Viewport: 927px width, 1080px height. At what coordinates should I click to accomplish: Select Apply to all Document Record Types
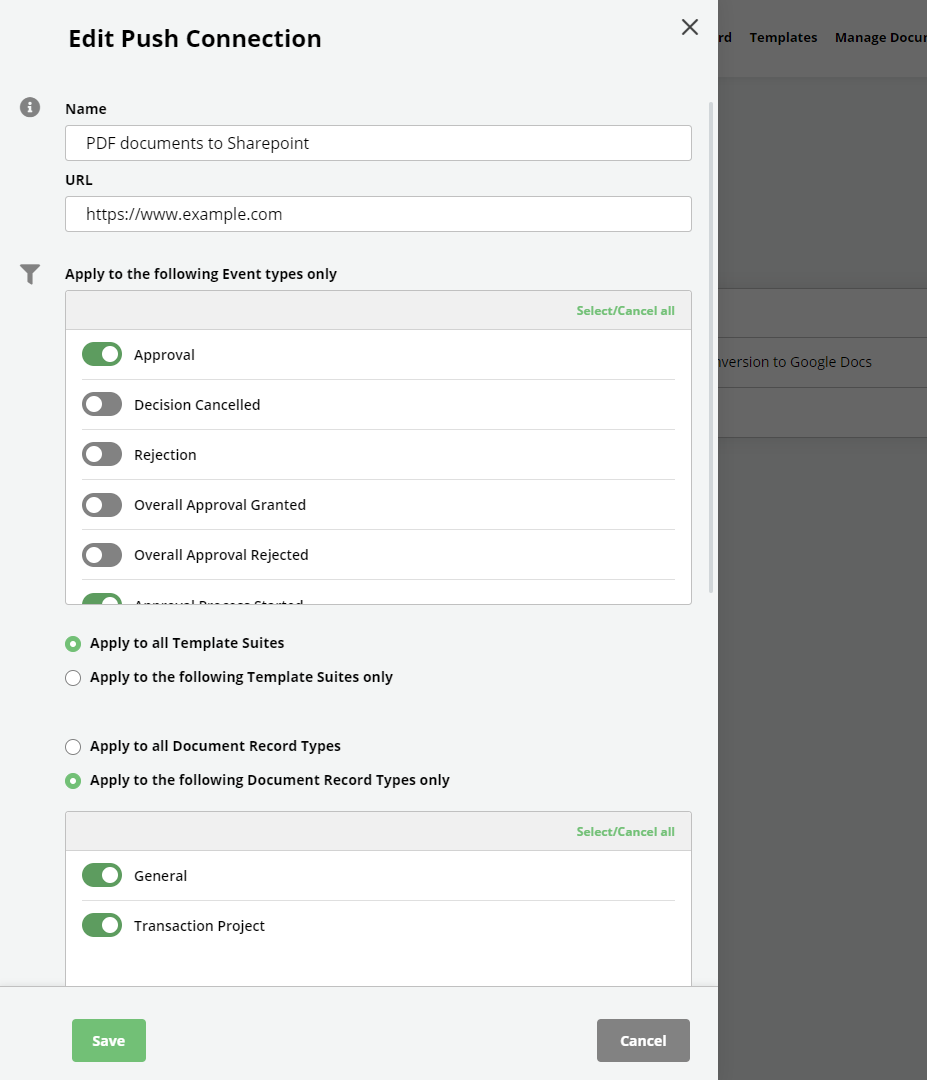tap(73, 747)
